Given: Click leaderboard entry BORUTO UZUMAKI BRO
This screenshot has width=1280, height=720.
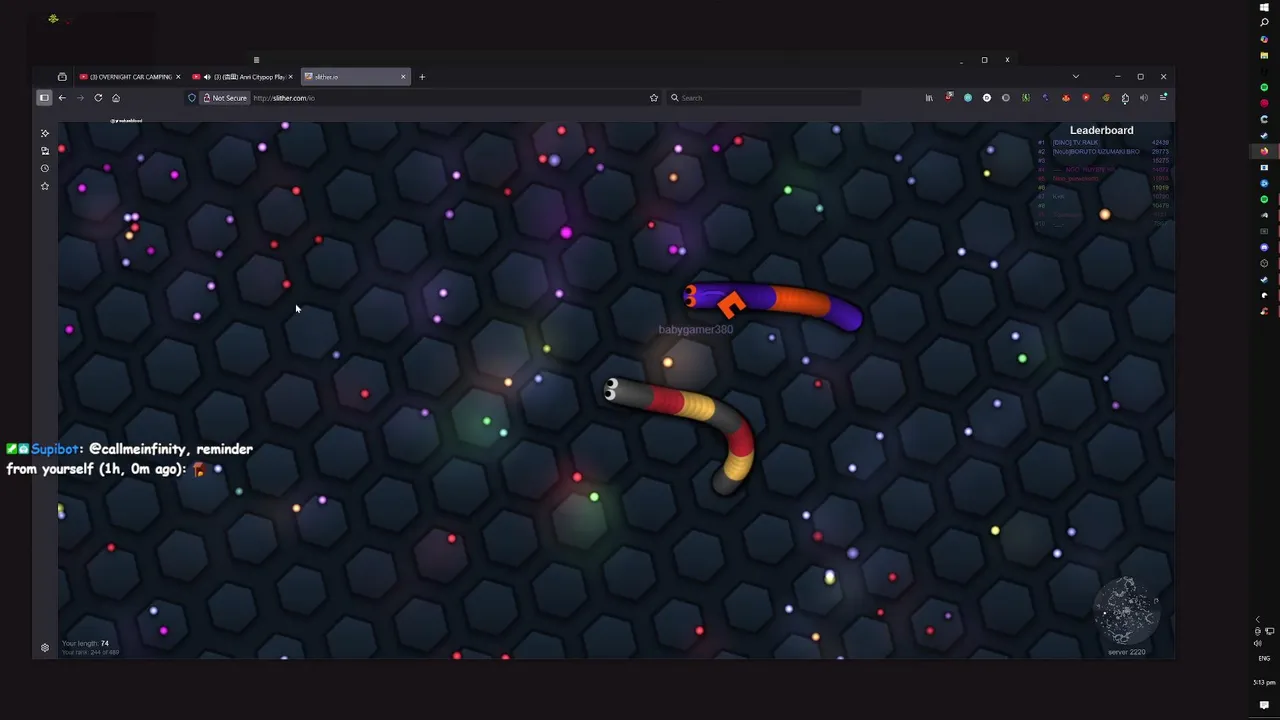Looking at the screenshot, I should pos(1096,151).
